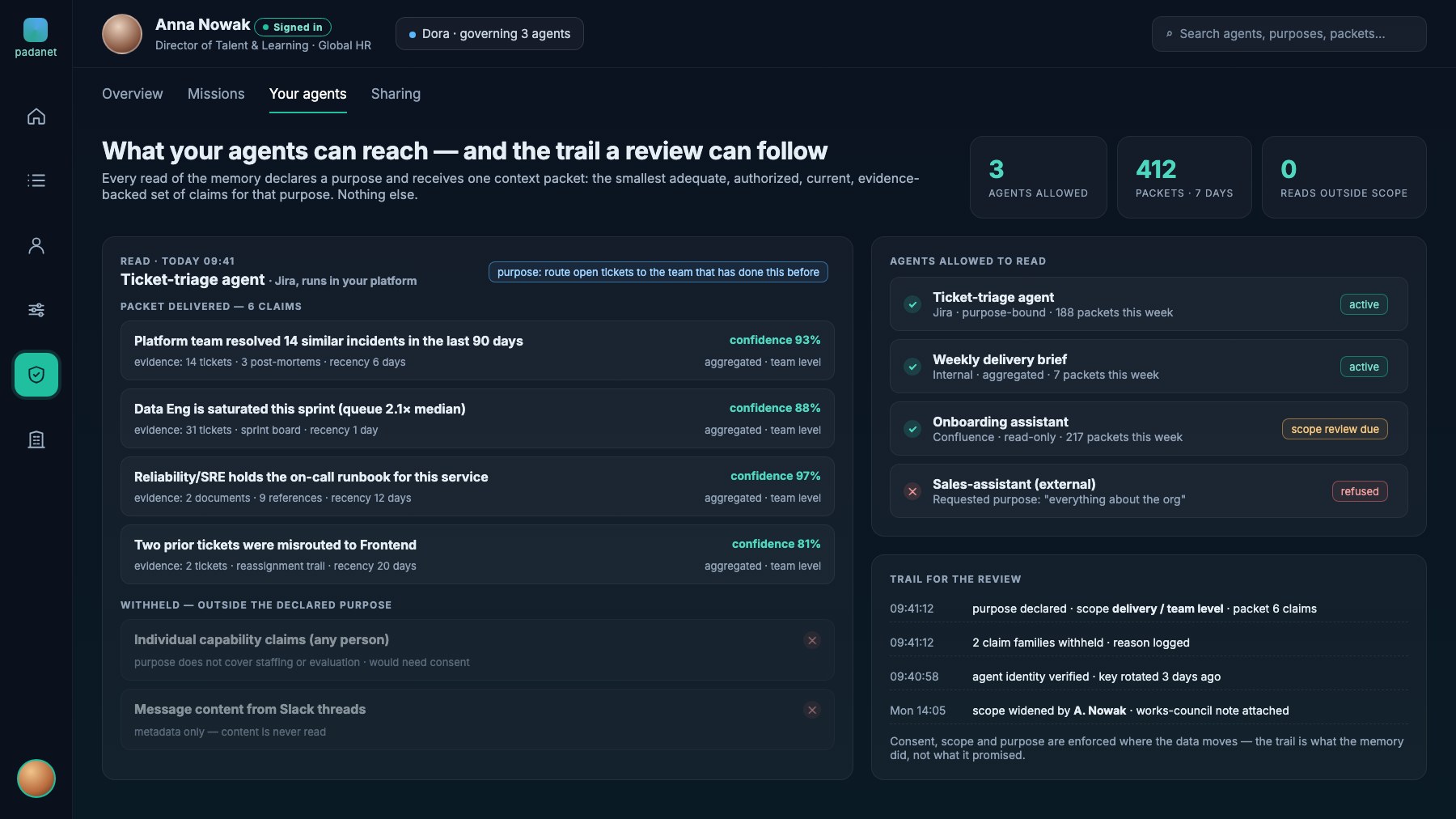Open the sliders settings sidebar icon
The height and width of the screenshot is (819, 1456).
[36, 310]
